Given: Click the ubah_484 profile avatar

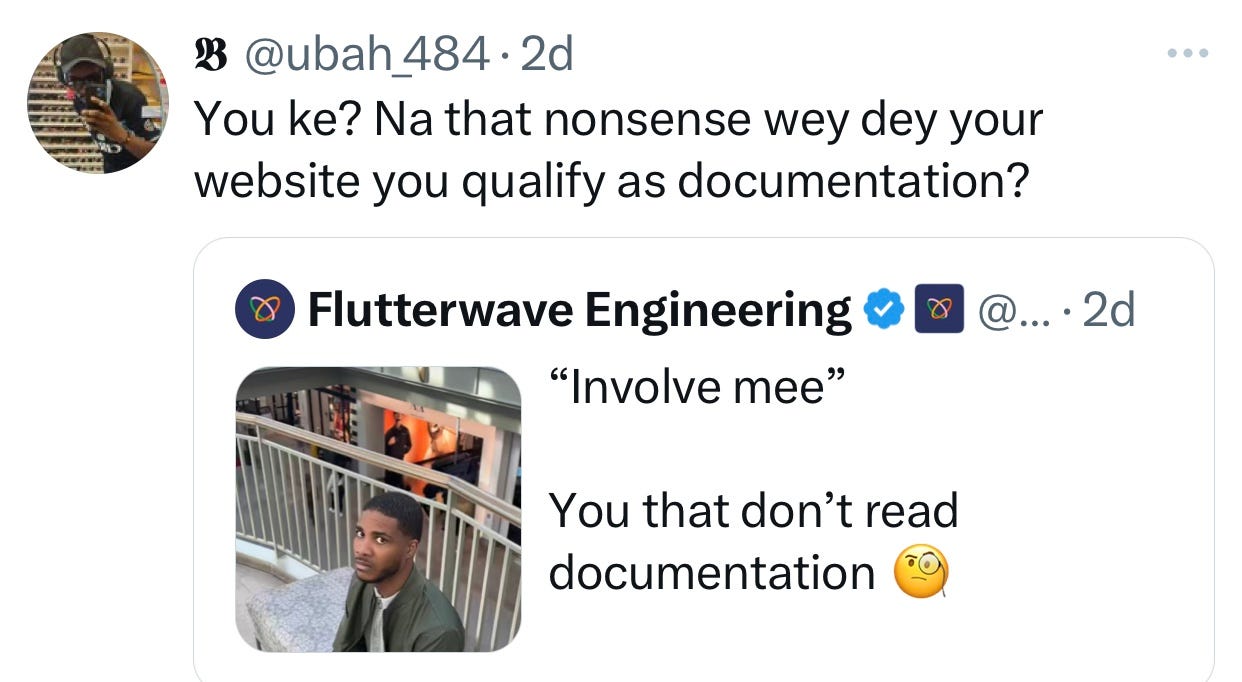Looking at the screenshot, I should [x=97, y=103].
